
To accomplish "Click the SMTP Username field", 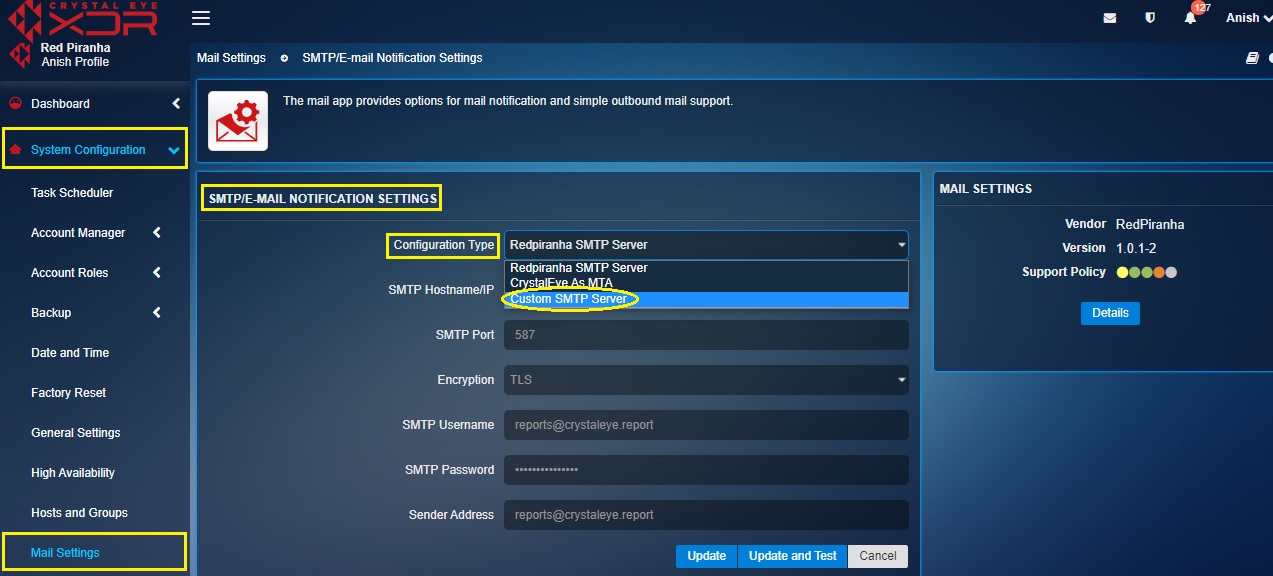I will [706, 425].
